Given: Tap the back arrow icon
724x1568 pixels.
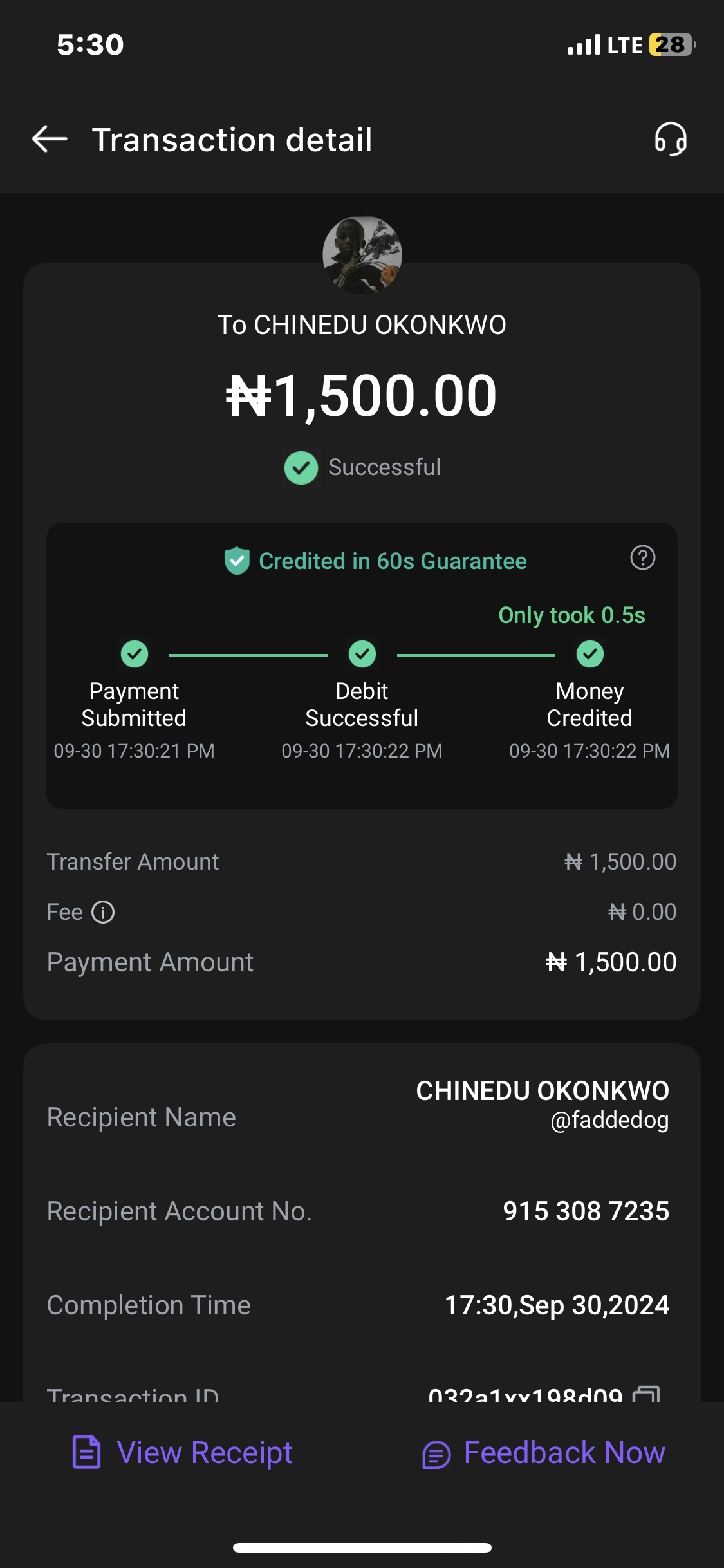Looking at the screenshot, I should (x=50, y=139).
